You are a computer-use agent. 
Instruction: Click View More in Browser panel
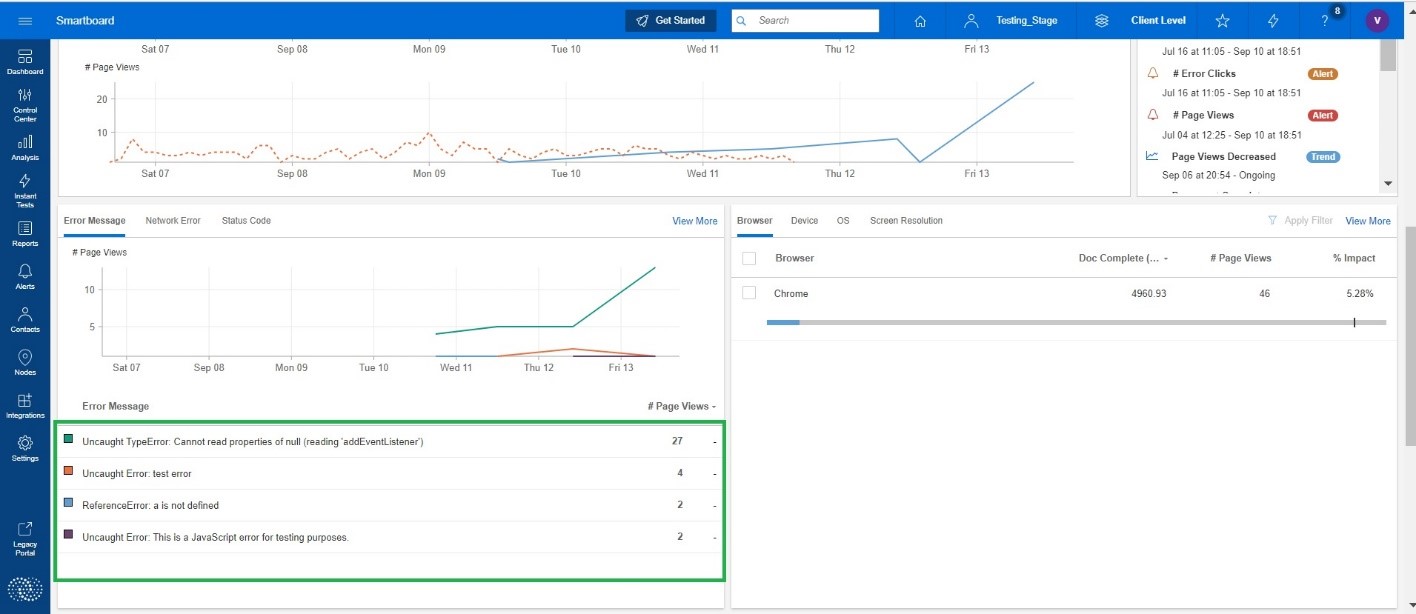1368,221
